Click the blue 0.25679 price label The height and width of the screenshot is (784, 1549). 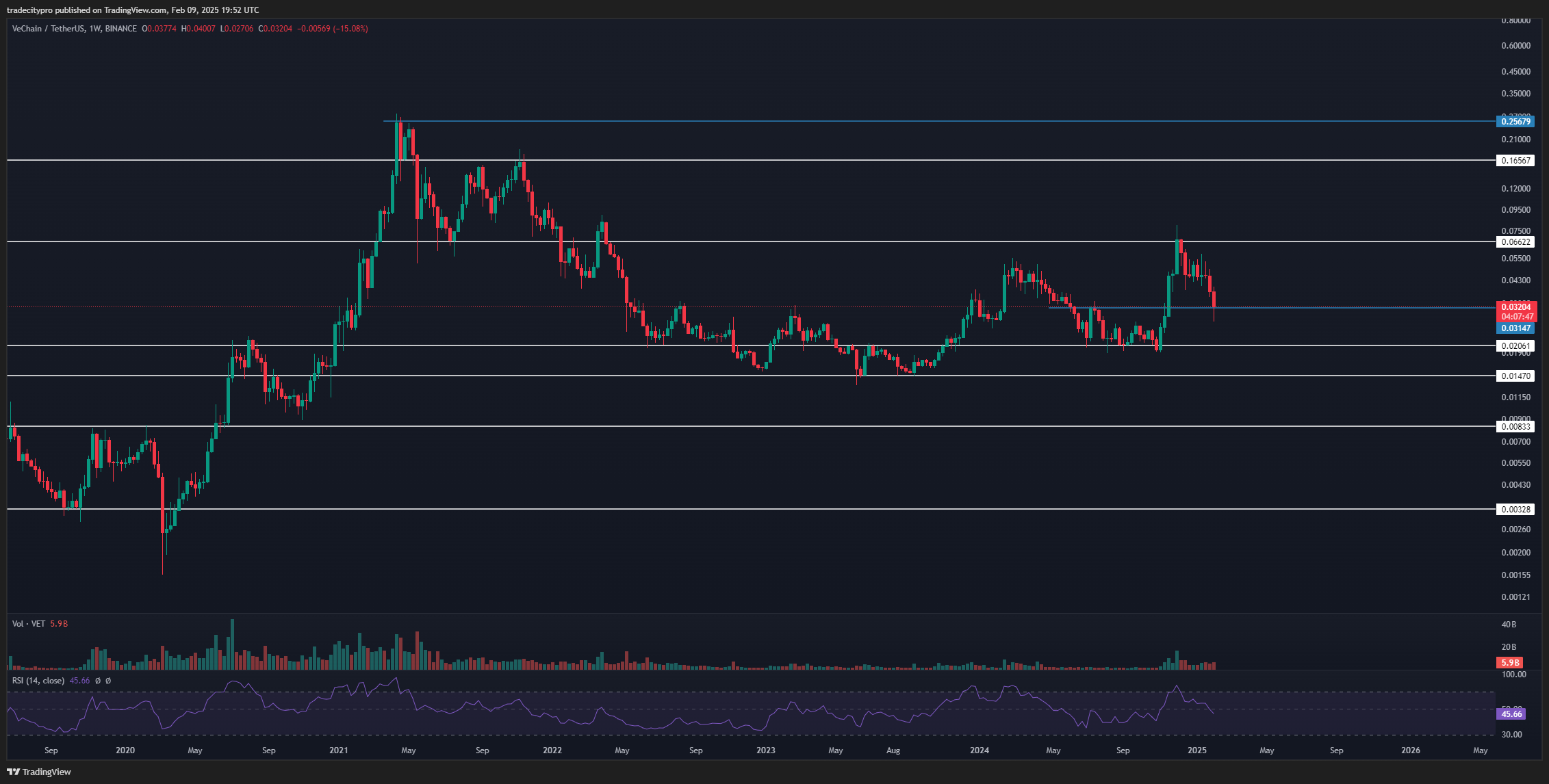(1515, 121)
